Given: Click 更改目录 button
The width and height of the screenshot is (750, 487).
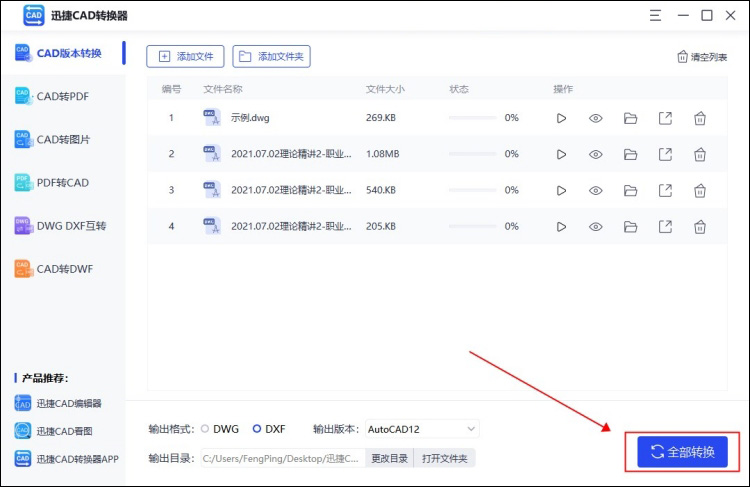Looking at the screenshot, I should click(x=389, y=458).
